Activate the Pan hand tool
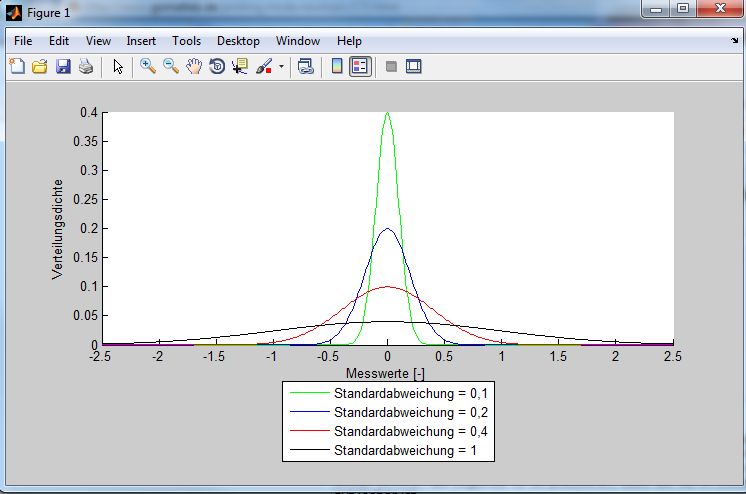 (x=194, y=67)
